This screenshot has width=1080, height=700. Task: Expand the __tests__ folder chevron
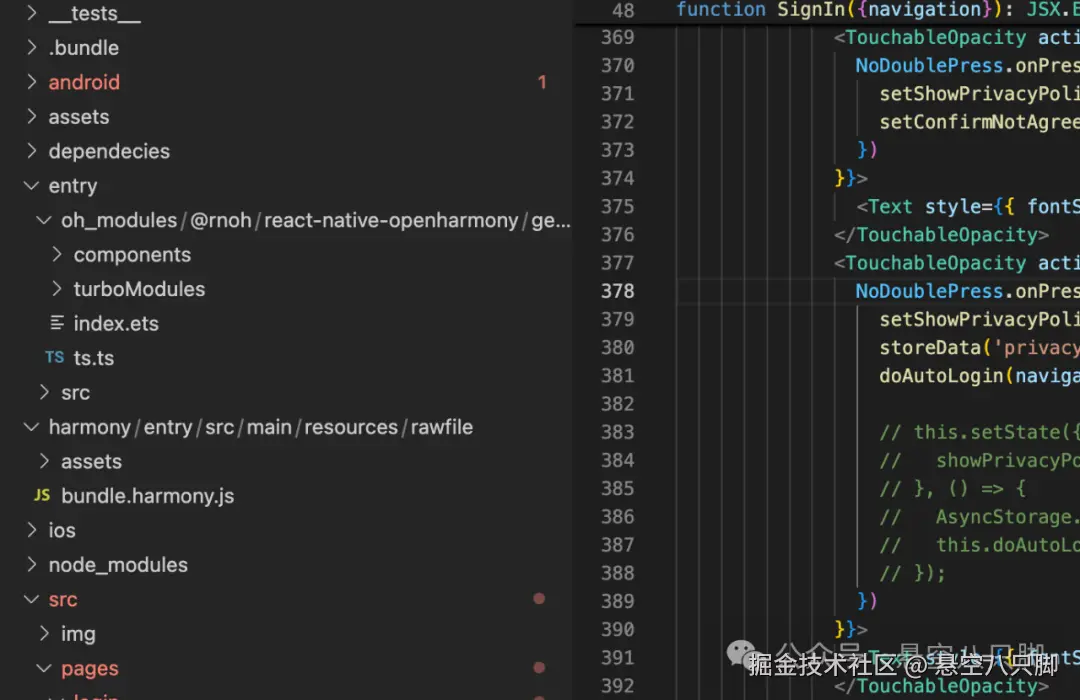(x=31, y=12)
